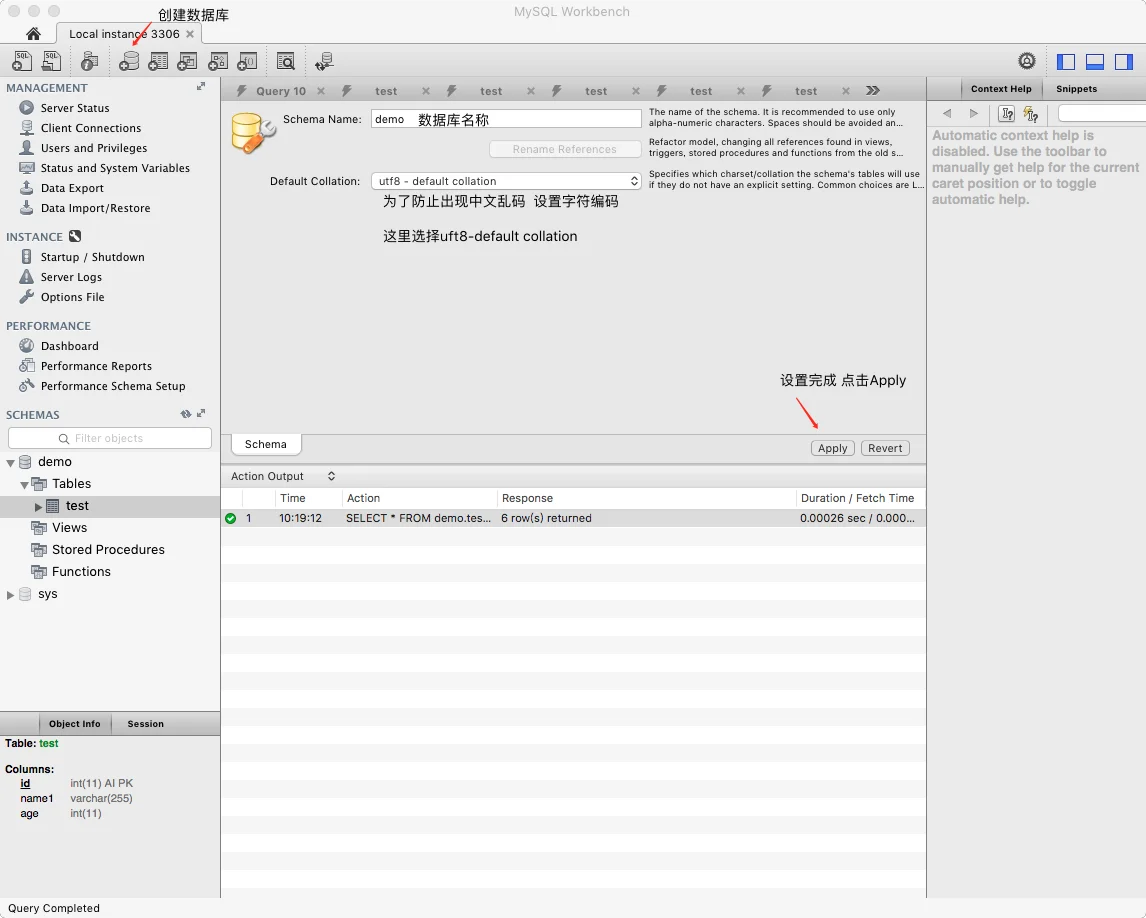
Task: Close the Query 10 tab
Action: pos(321,91)
